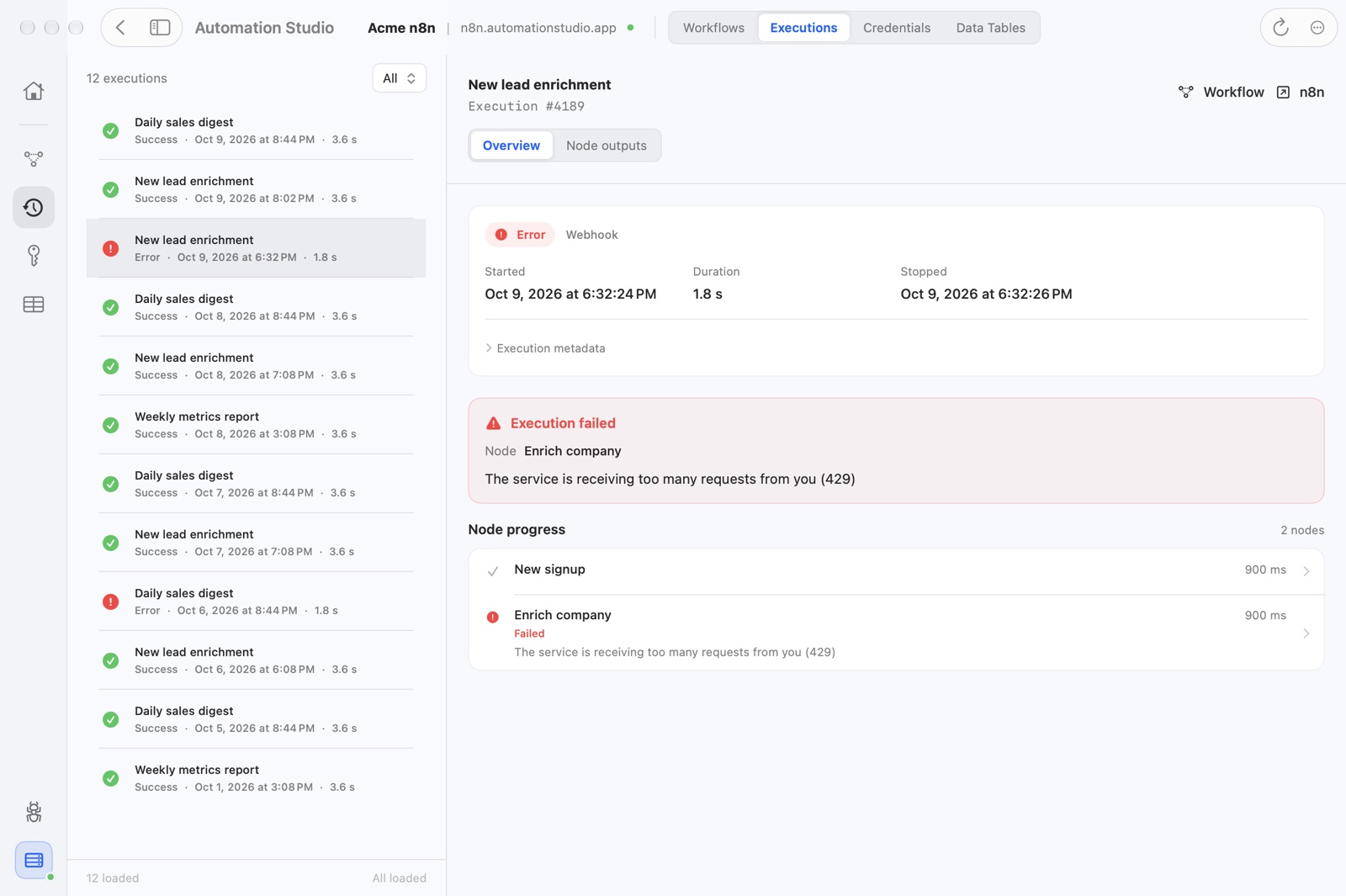Refresh executions with the reload icon

pyautogui.click(x=1280, y=28)
